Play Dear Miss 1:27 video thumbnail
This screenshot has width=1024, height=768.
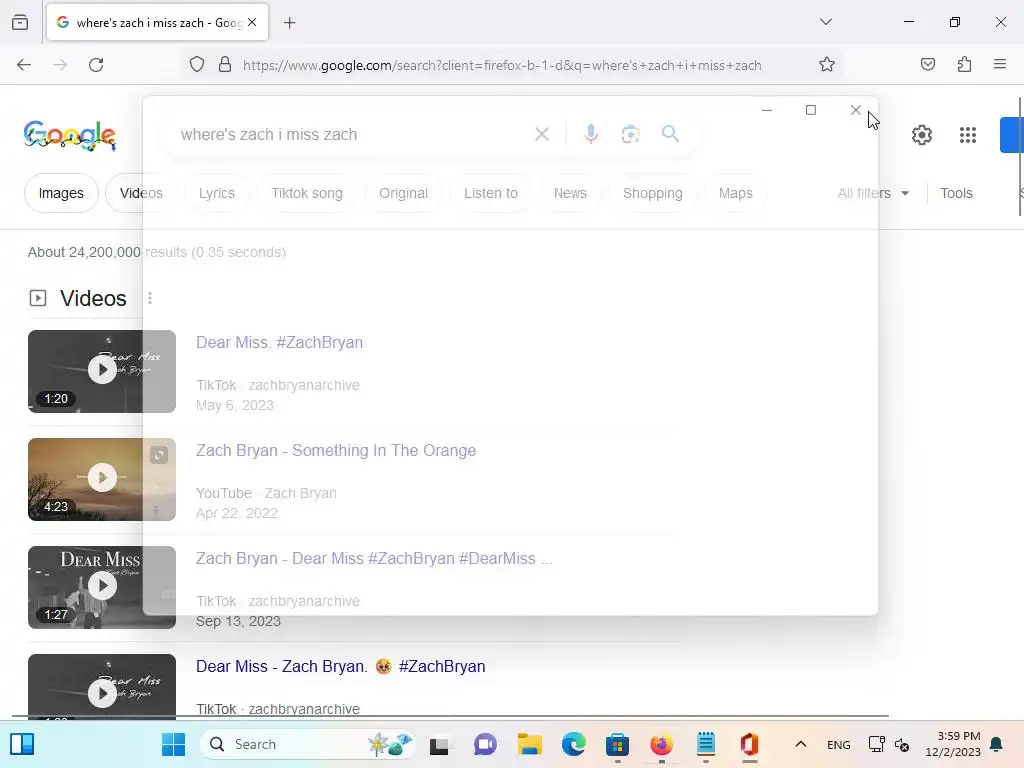[x=102, y=587]
